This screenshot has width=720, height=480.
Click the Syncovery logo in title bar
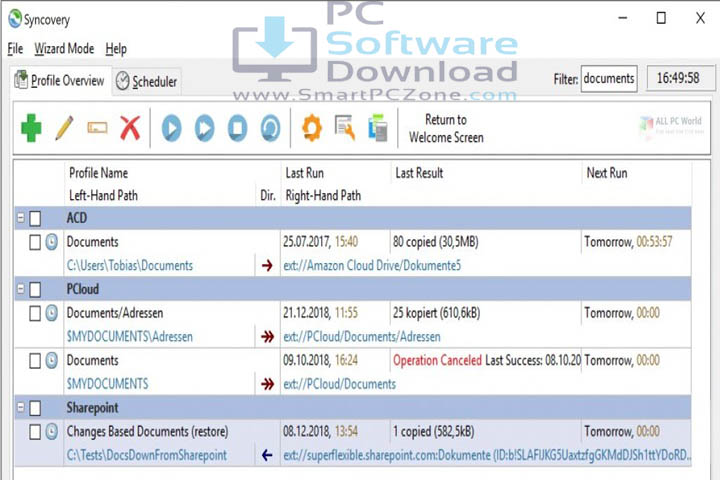(x=15, y=19)
